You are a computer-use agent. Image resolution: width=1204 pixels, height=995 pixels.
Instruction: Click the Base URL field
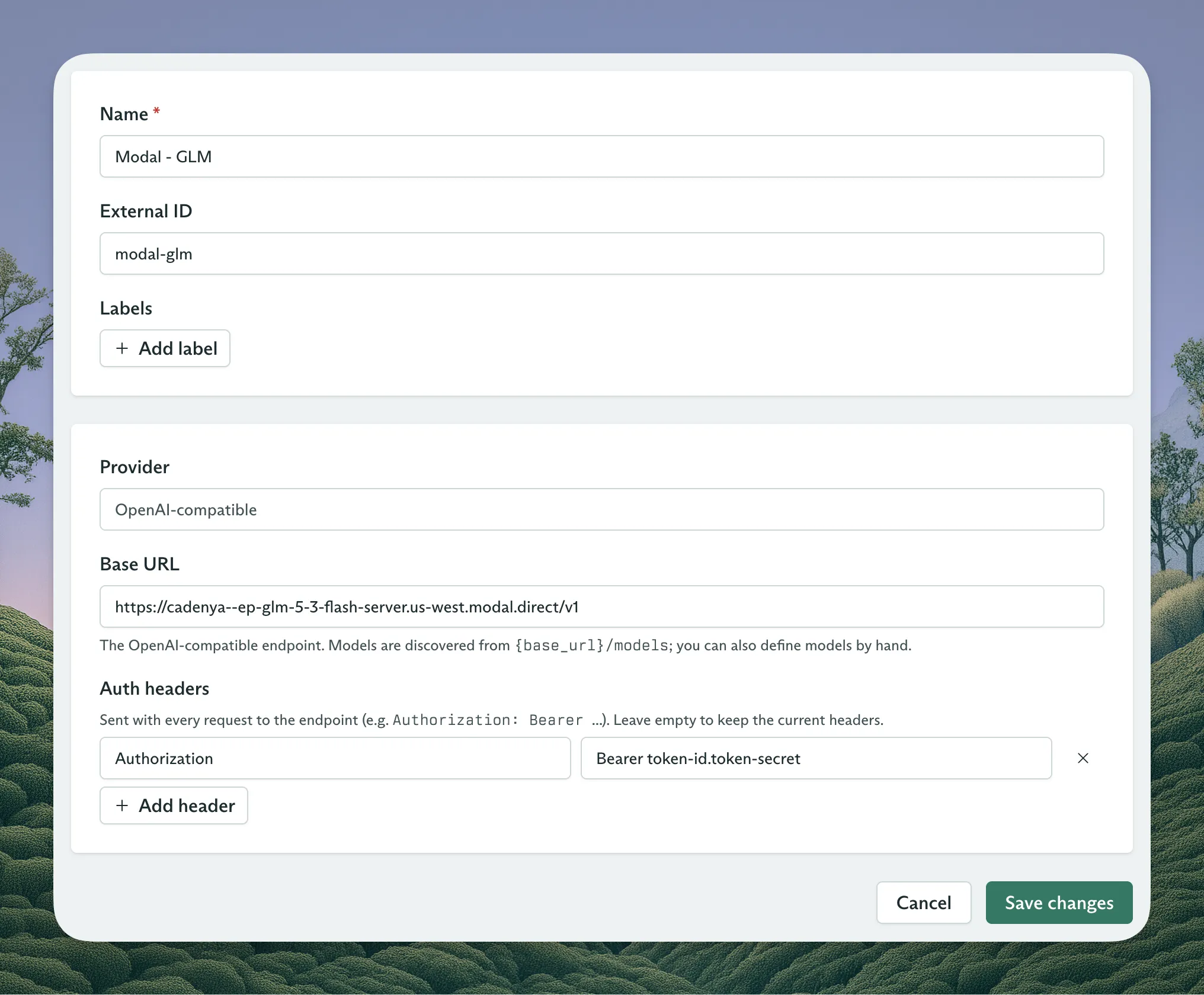pyautogui.click(x=601, y=606)
